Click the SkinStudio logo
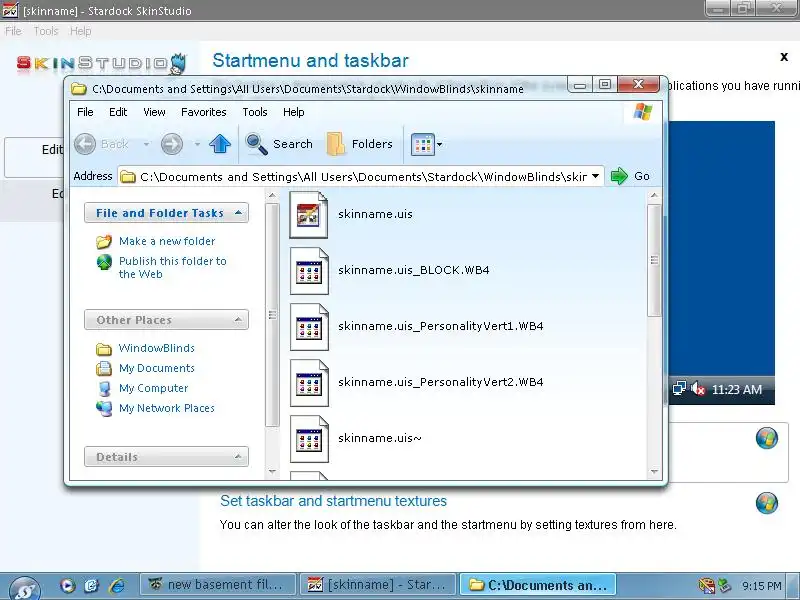Image resolution: width=800 pixels, height=600 pixels. 101,63
